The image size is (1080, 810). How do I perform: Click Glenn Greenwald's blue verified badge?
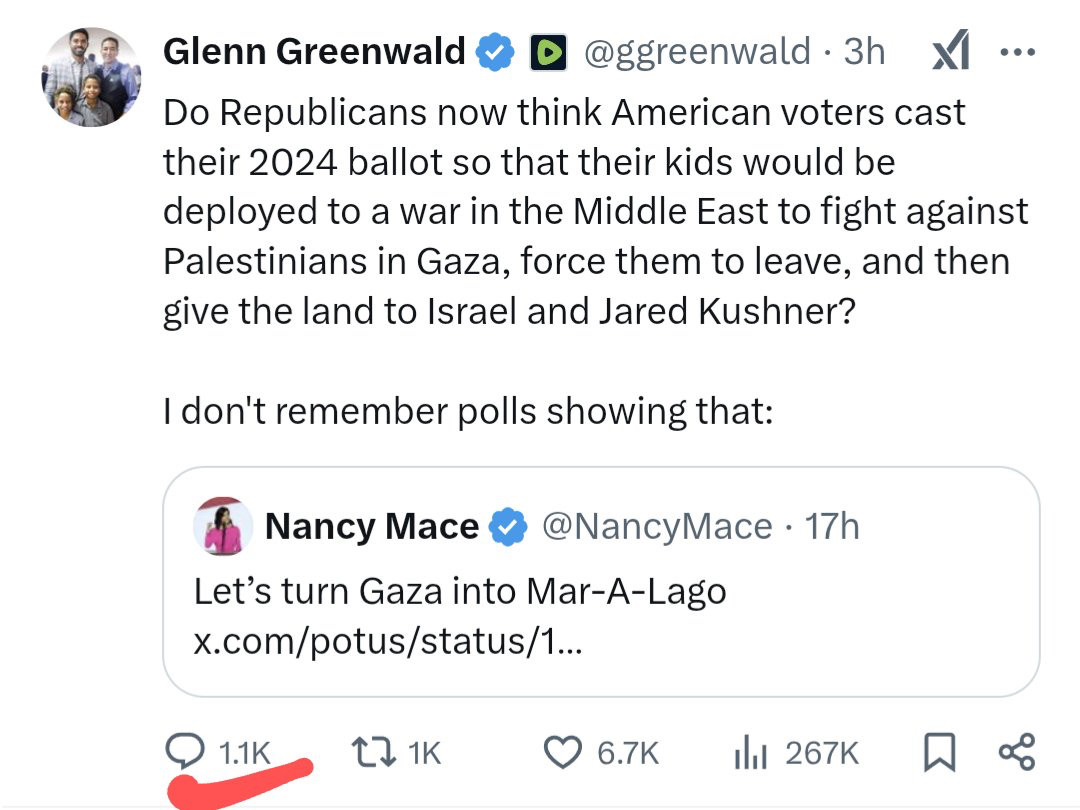(x=495, y=52)
